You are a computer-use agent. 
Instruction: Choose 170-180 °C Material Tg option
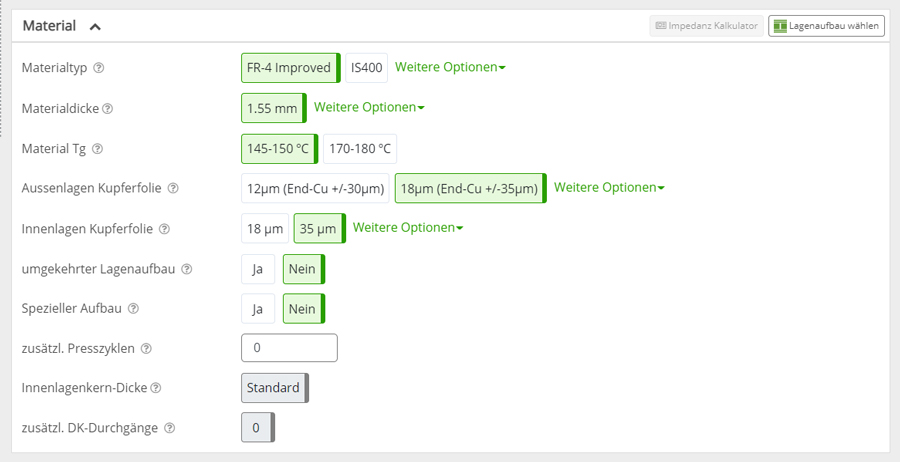[360, 148]
